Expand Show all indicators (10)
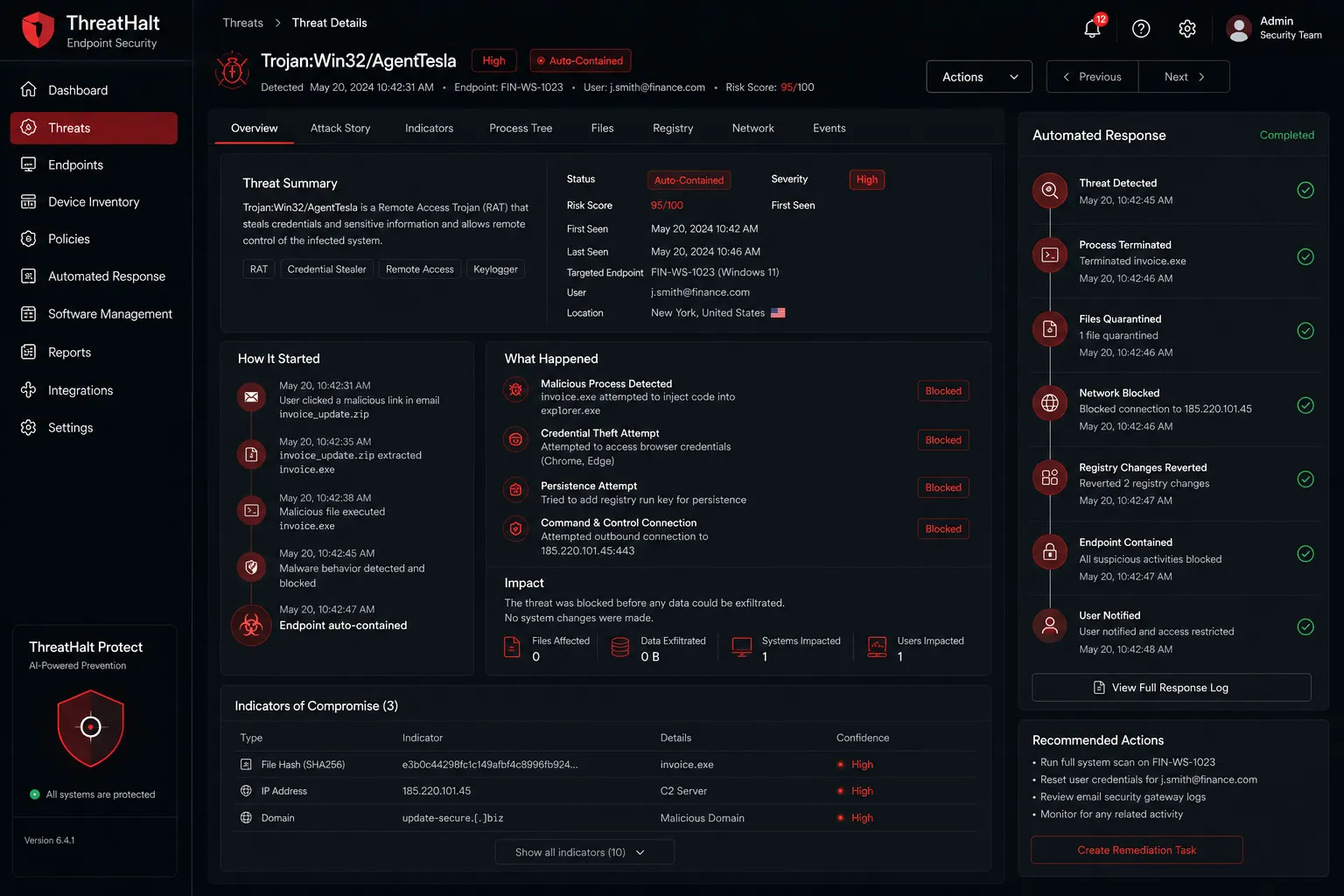 pyautogui.click(x=584, y=852)
